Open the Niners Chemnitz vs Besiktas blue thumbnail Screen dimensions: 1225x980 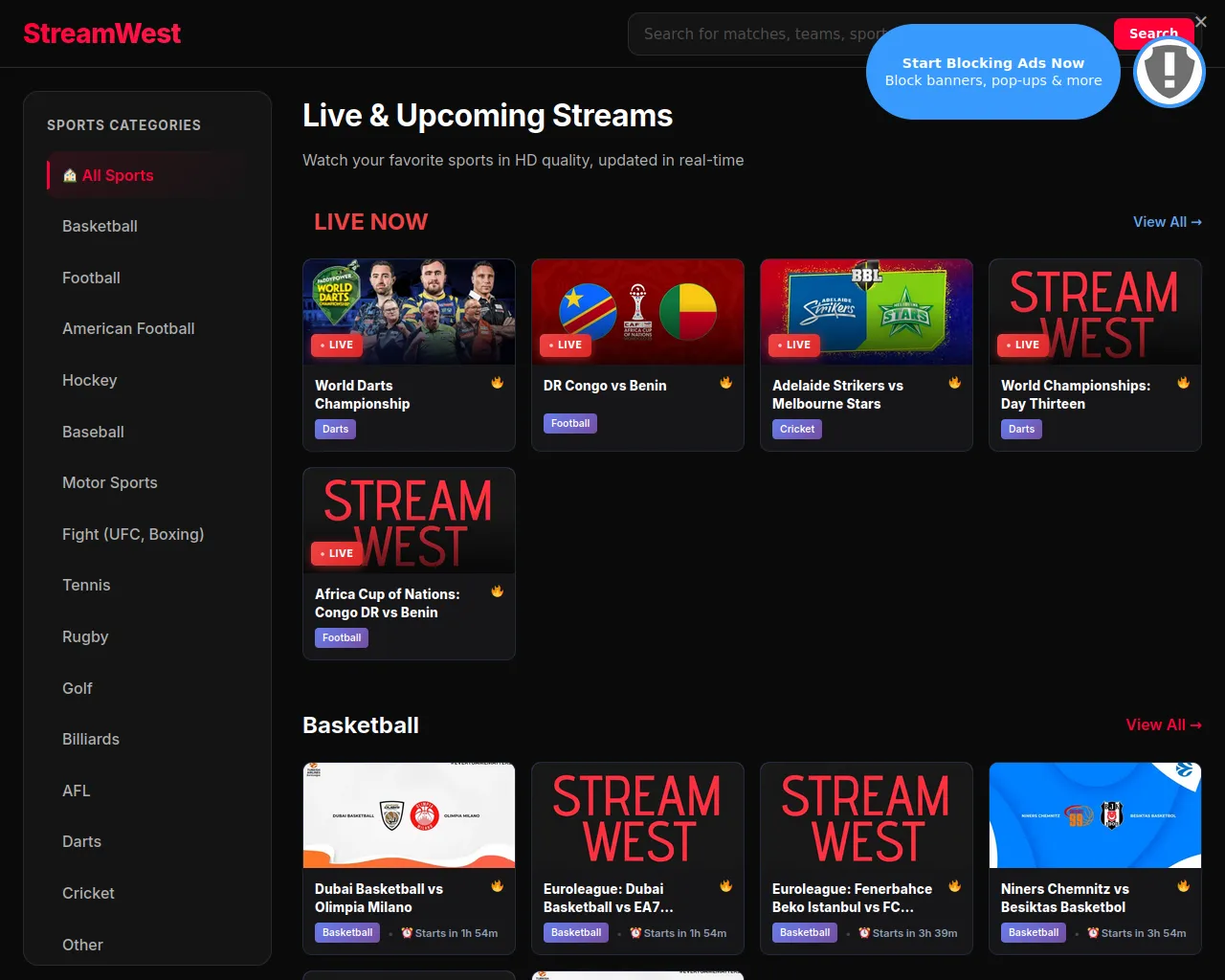coord(1095,815)
